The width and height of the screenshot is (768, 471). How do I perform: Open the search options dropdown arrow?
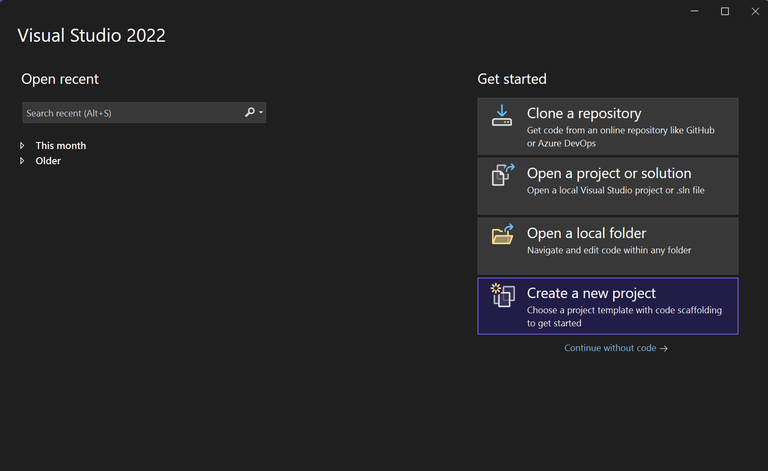261,113
